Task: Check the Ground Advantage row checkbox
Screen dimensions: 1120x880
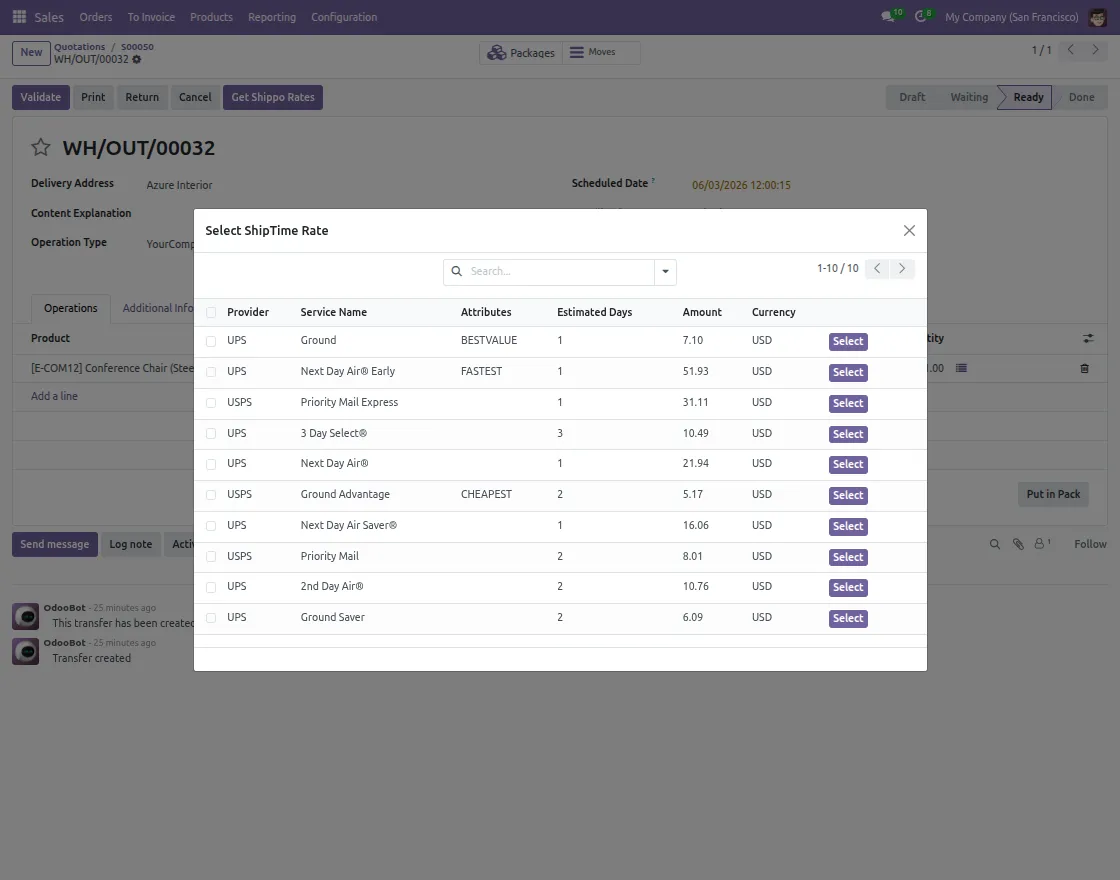Action: point(211,495)
